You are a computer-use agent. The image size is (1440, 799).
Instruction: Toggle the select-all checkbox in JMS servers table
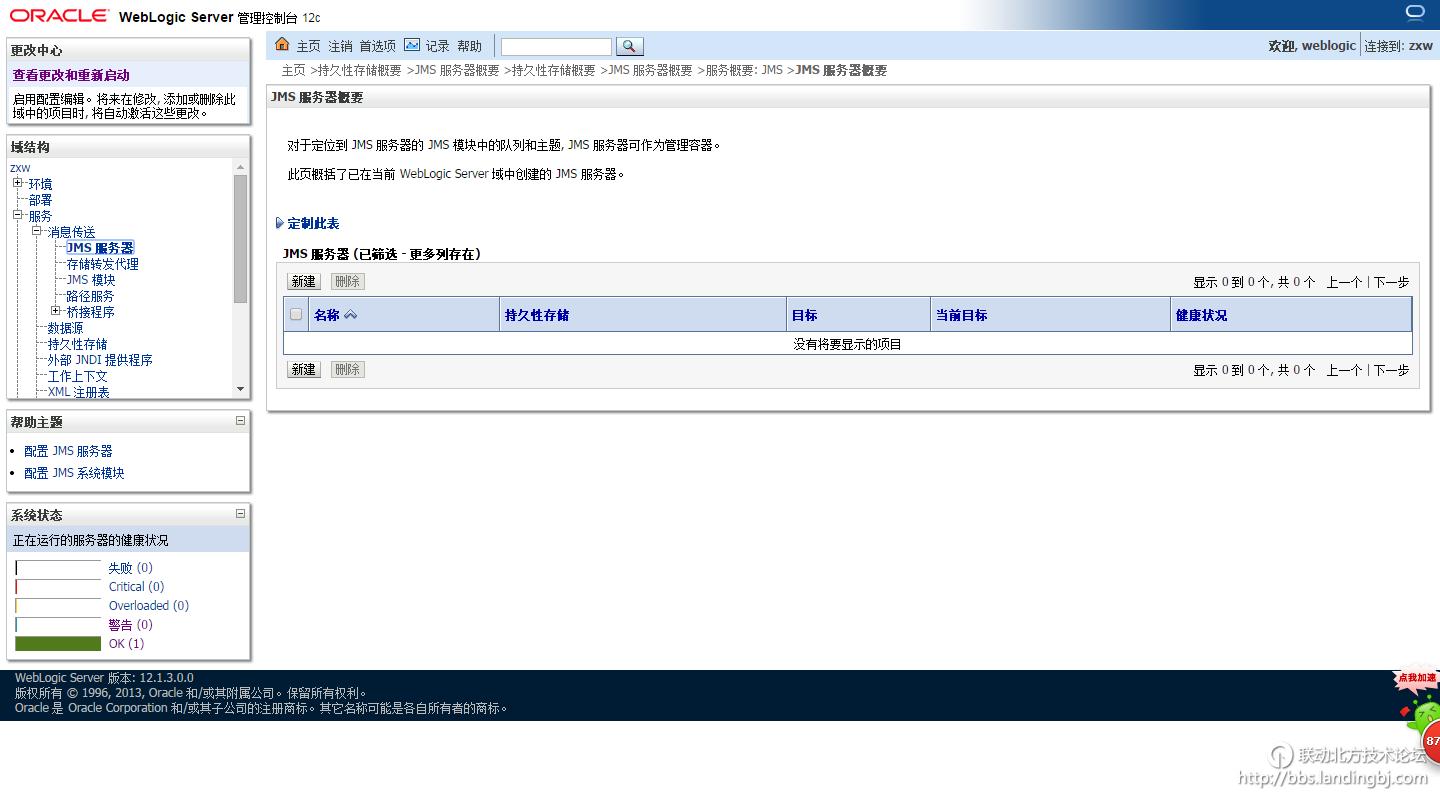tap(295, 313)
